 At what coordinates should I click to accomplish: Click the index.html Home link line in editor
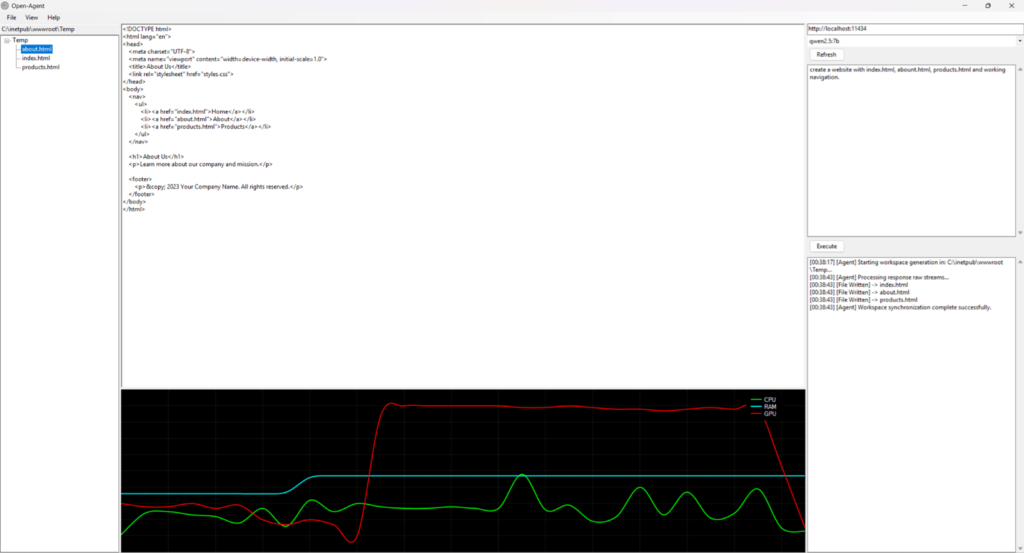coord(197,112)
